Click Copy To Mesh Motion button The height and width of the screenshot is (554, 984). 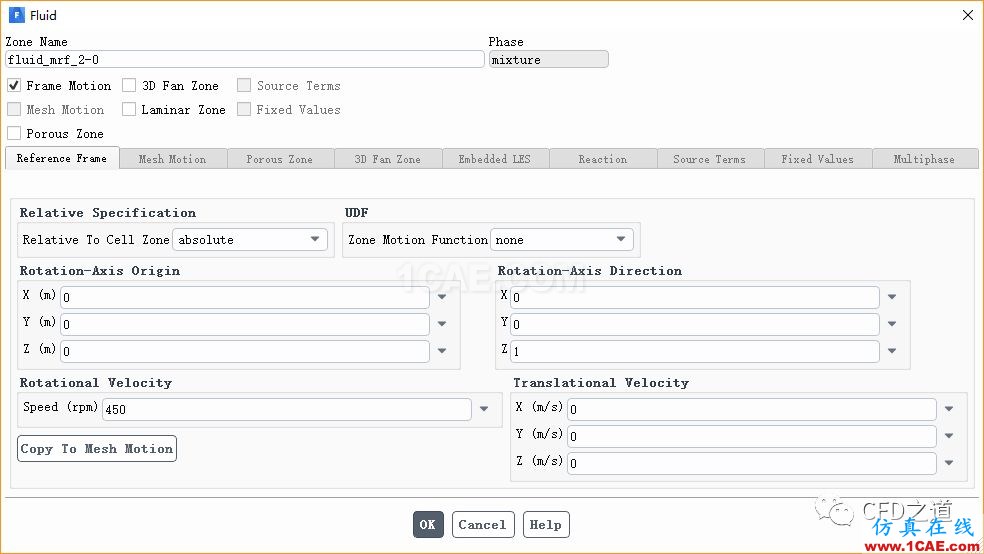[97, 449]
